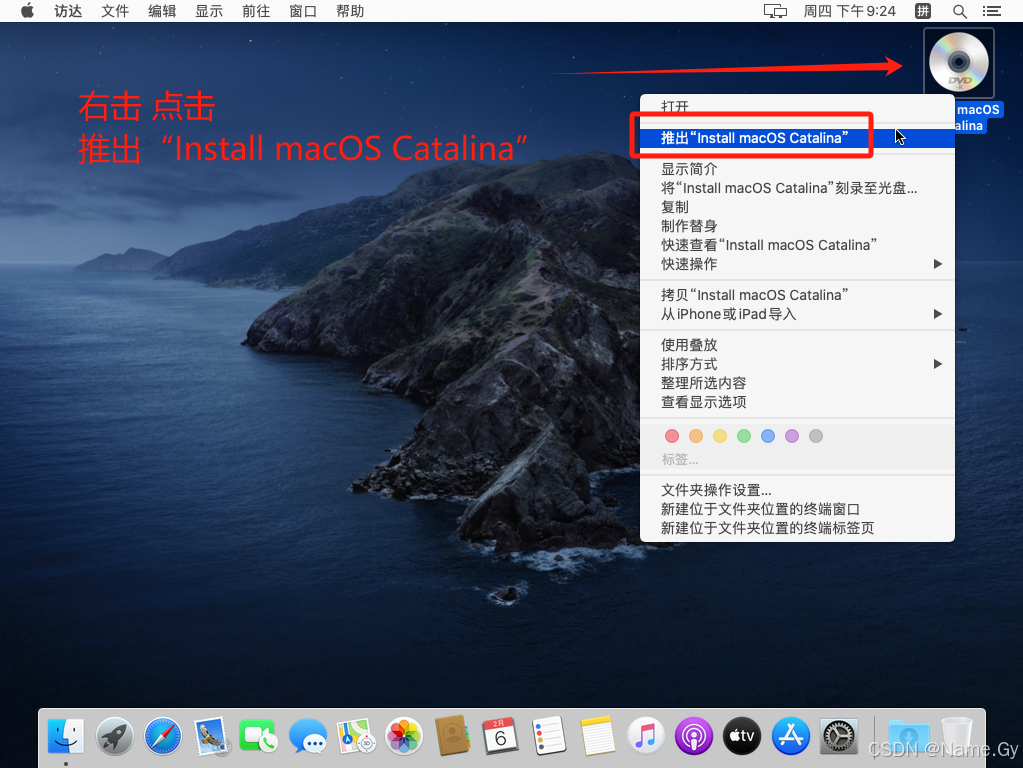Choose 打开 in context menu

point(797,106)
